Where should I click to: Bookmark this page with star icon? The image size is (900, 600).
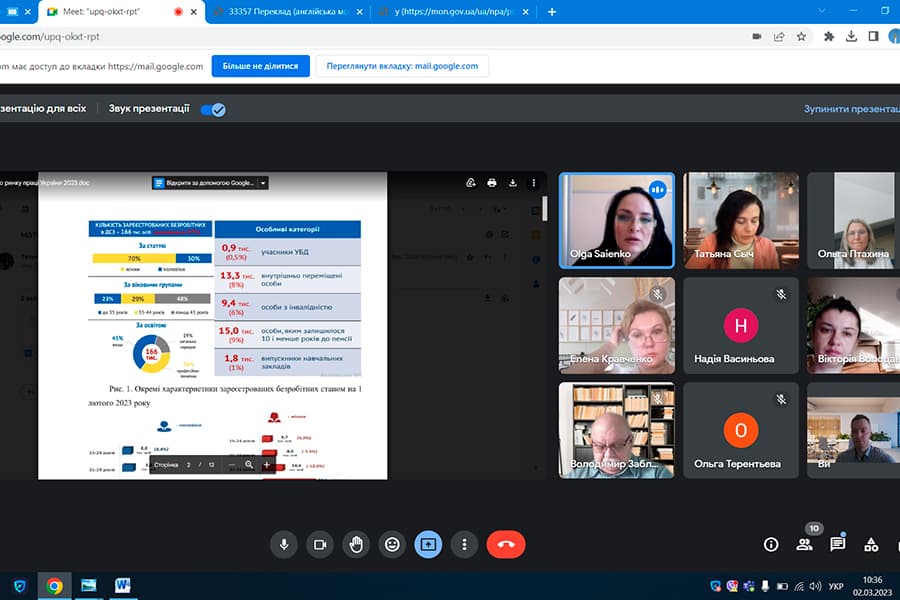click(801, 37)
